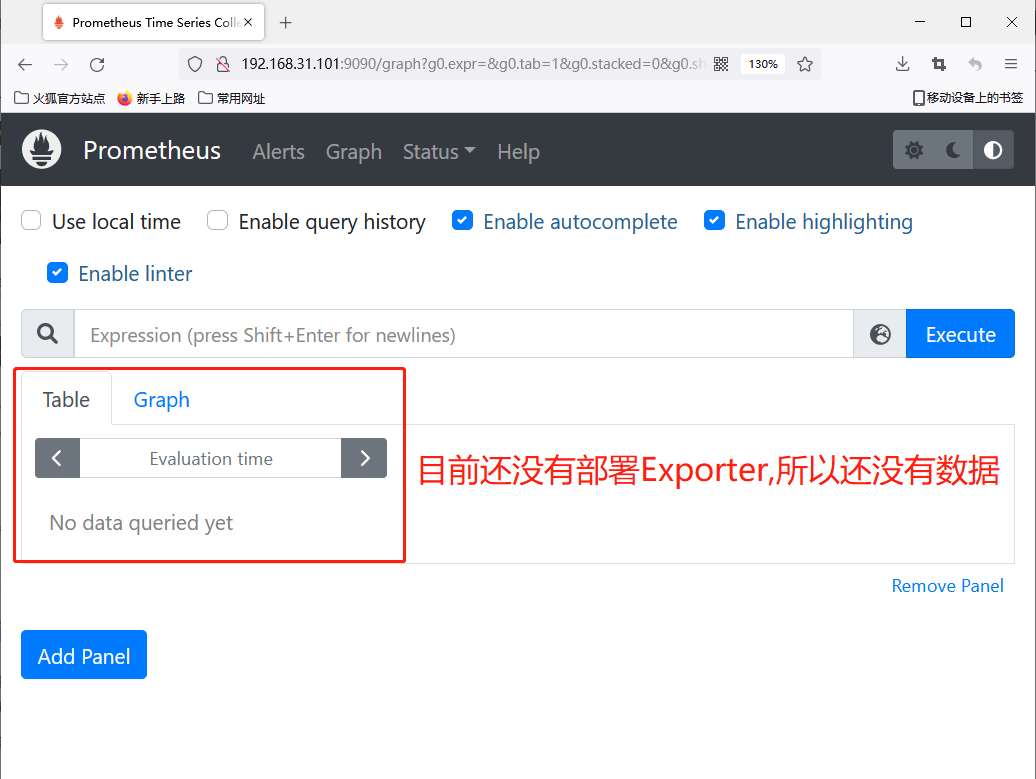Bookmark this page with star icon
Screen dimensions: 1036x779
coord(804,64)
